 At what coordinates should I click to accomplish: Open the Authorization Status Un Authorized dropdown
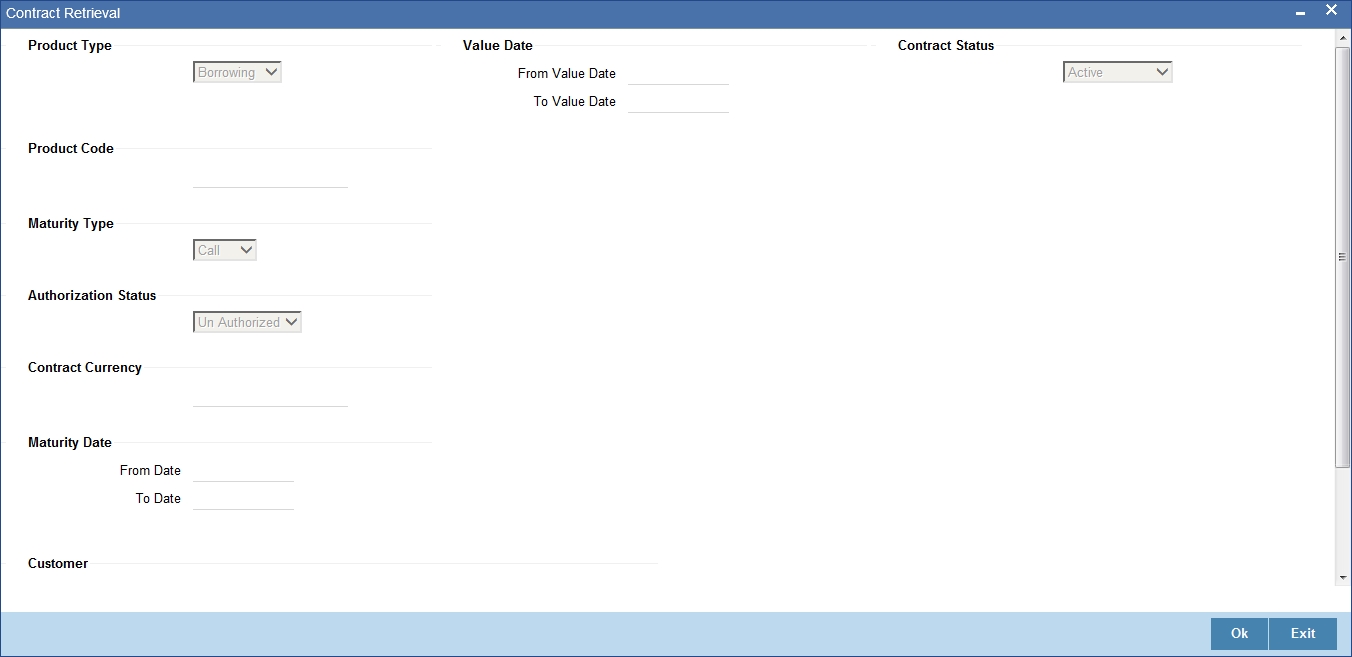[247, 322]
